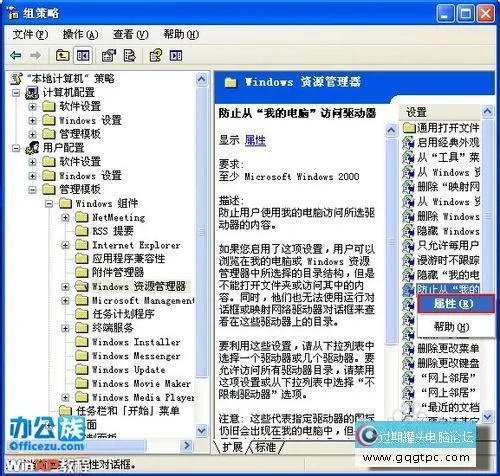This screenshot has height=476, width=500.
Task: Choose 帮助(H) in the context menu
Action: coord(455,327)
